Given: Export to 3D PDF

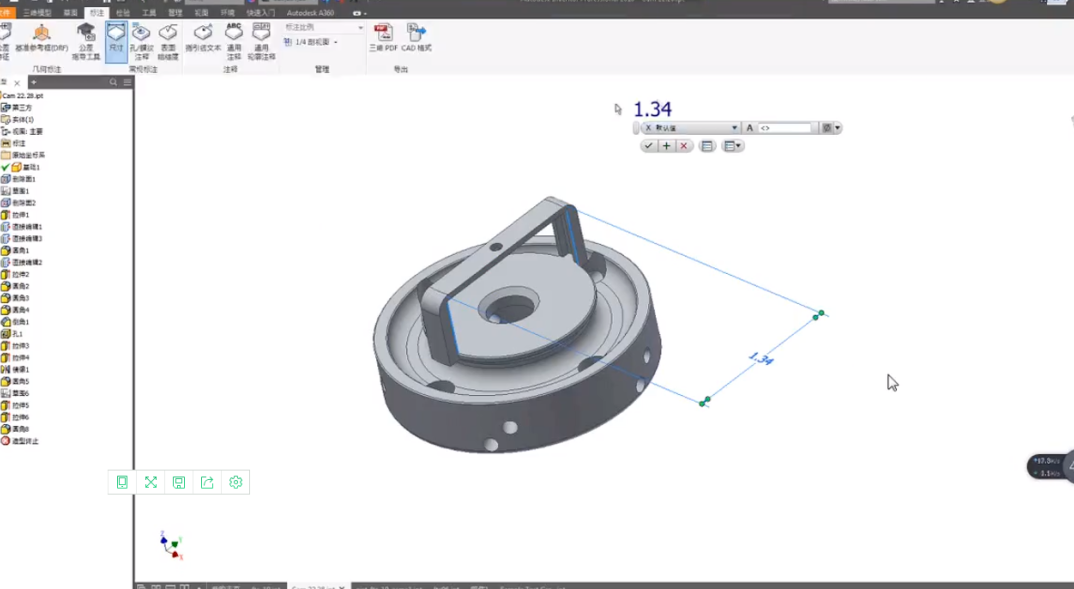Looking at the screenshot, I should point(383,38).
